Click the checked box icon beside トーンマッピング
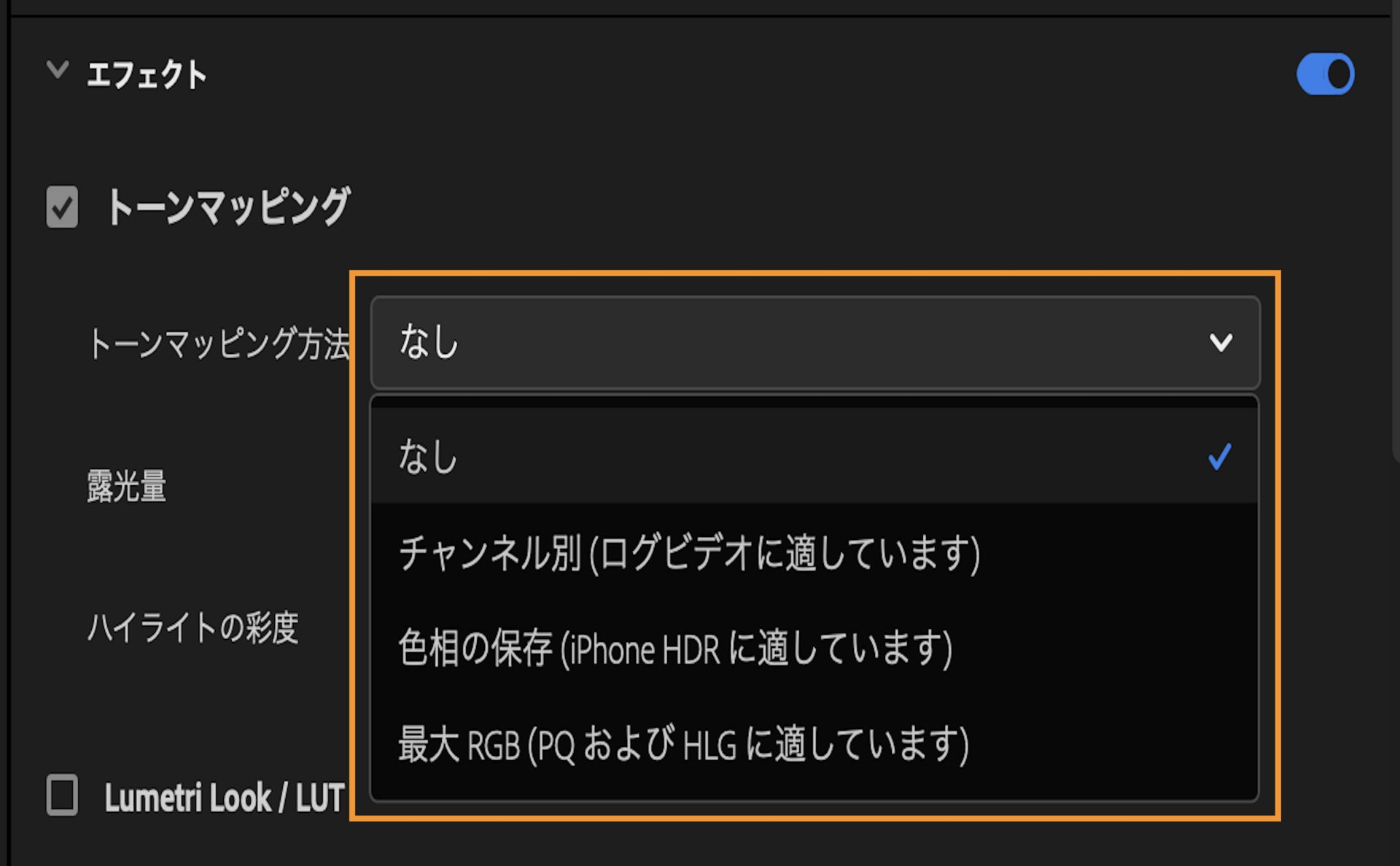 click(x=61, y=206)
